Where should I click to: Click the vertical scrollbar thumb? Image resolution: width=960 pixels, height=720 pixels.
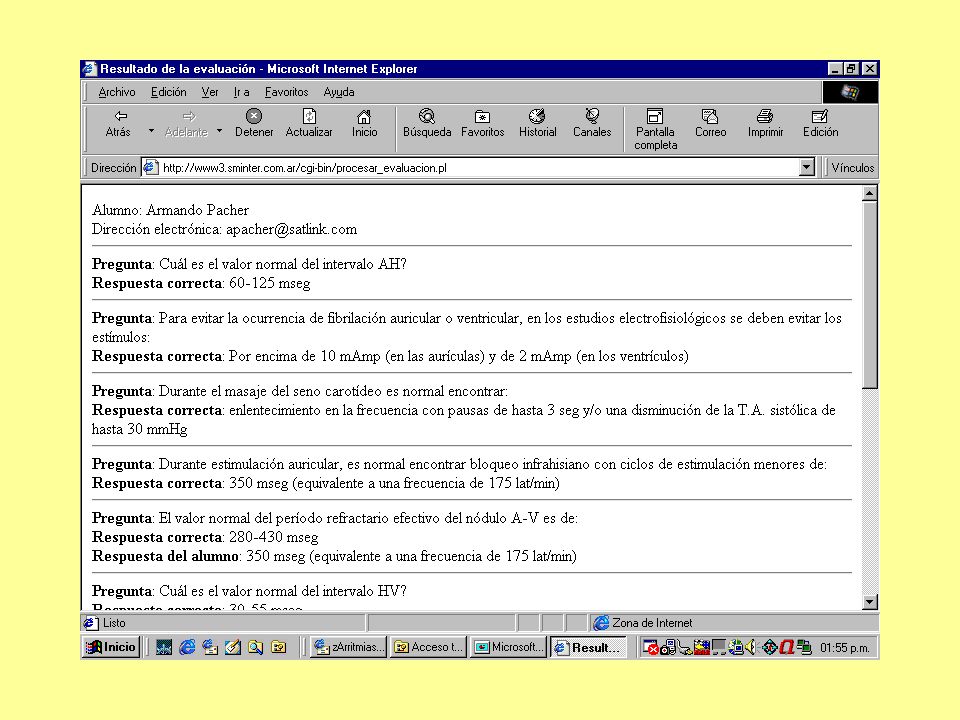coord(869,295)
